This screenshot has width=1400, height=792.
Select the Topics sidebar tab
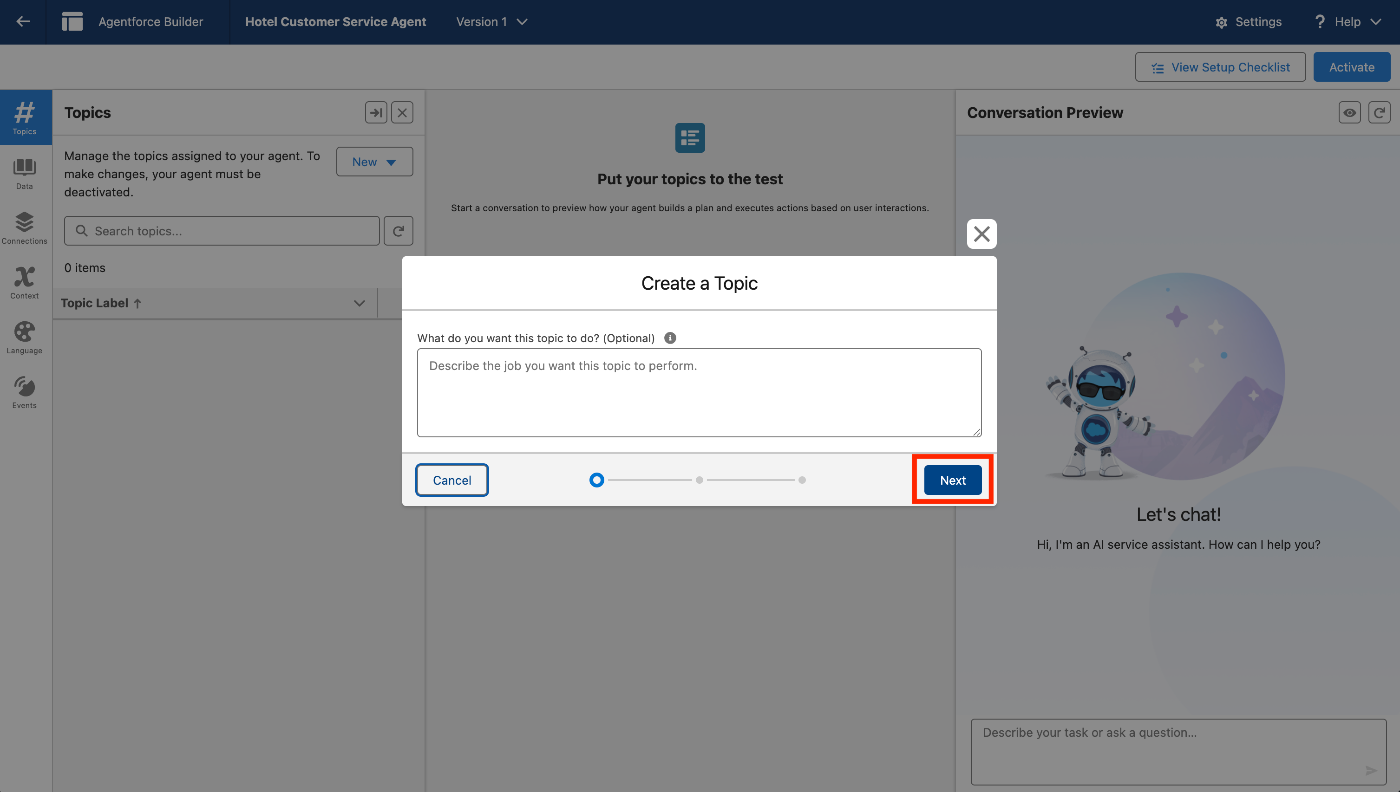click(x=25, y=117)
